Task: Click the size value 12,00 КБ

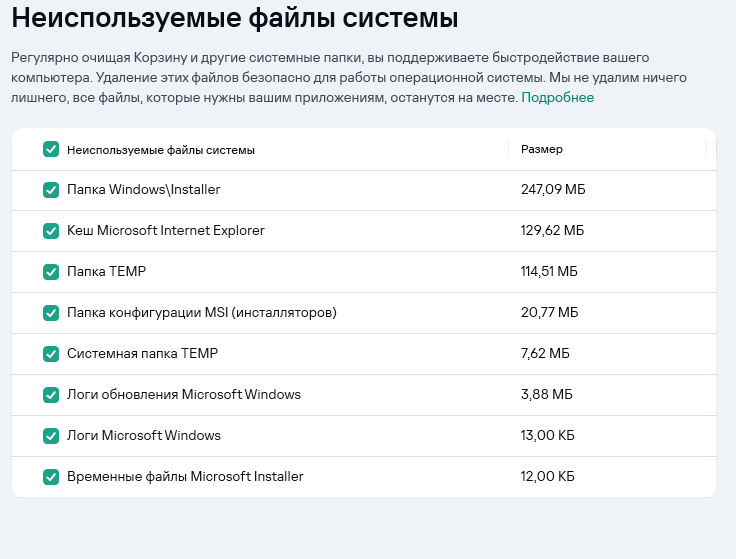Action: [548, 476]
